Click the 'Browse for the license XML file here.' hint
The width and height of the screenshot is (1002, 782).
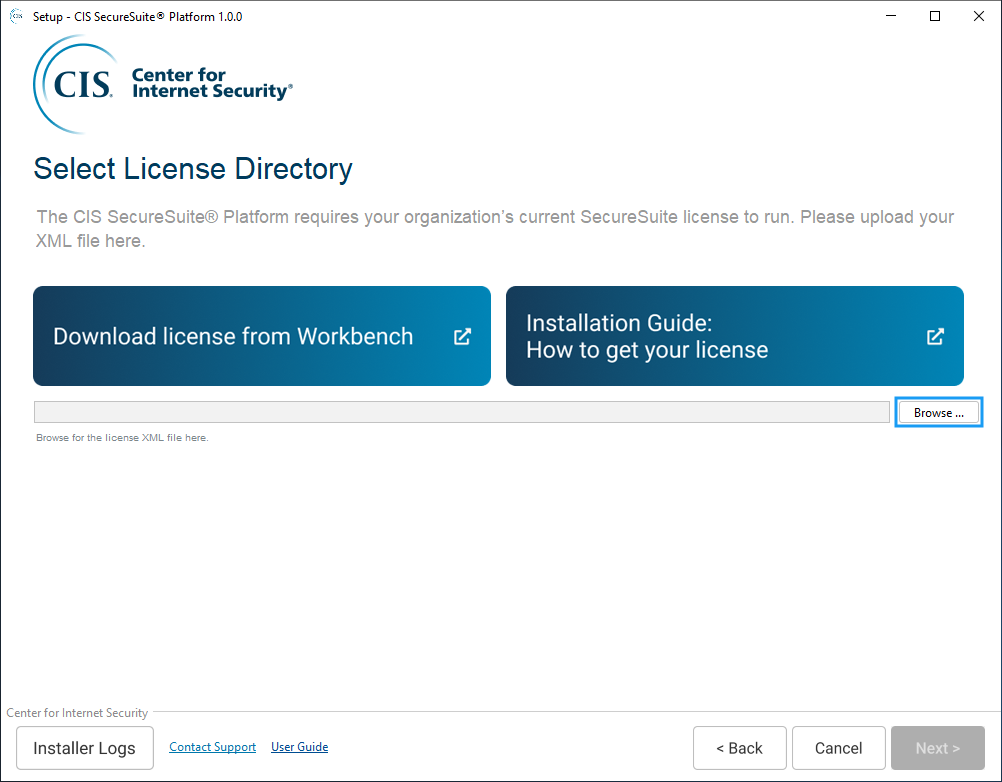tap(122, 438)
